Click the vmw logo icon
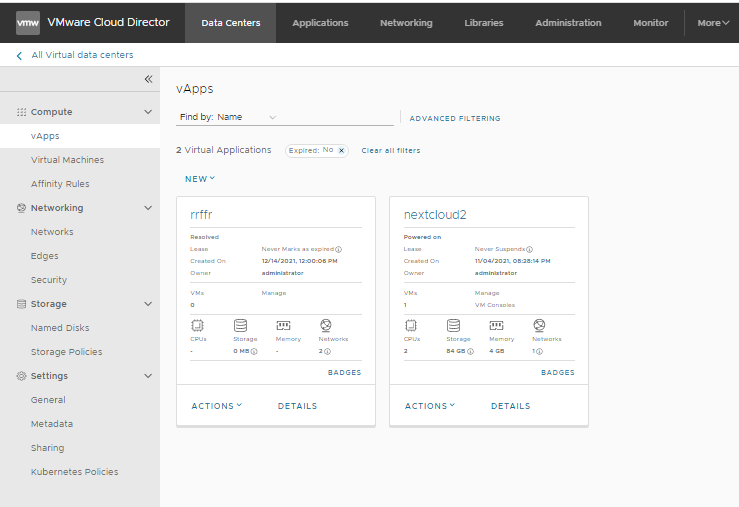Image resolution: width=739 pixels, height=507 pixels. pos(28,23)
